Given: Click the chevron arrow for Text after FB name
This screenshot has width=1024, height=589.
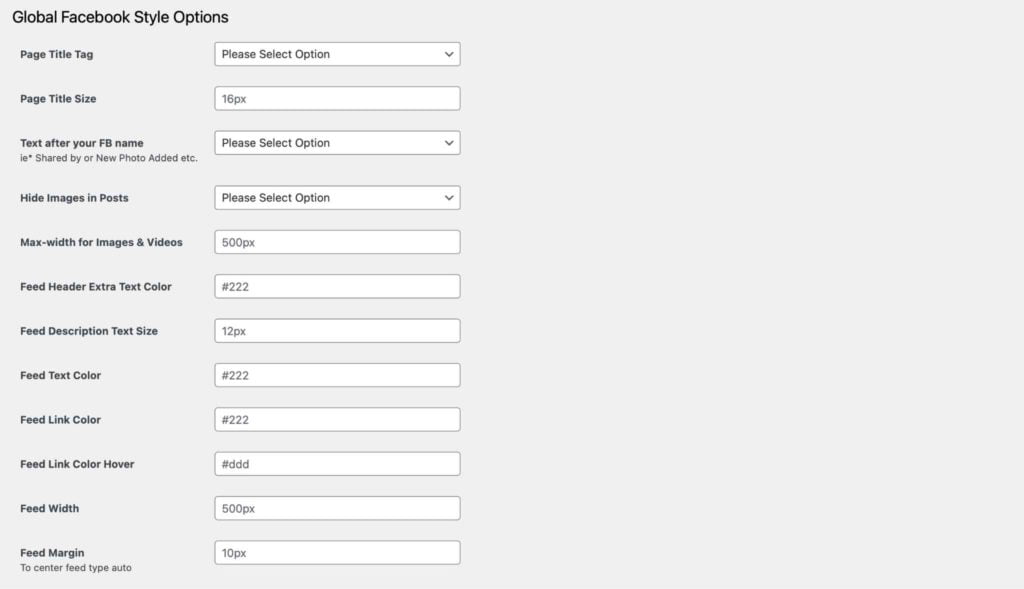Looking at the screenshot, I should (449, 143).
